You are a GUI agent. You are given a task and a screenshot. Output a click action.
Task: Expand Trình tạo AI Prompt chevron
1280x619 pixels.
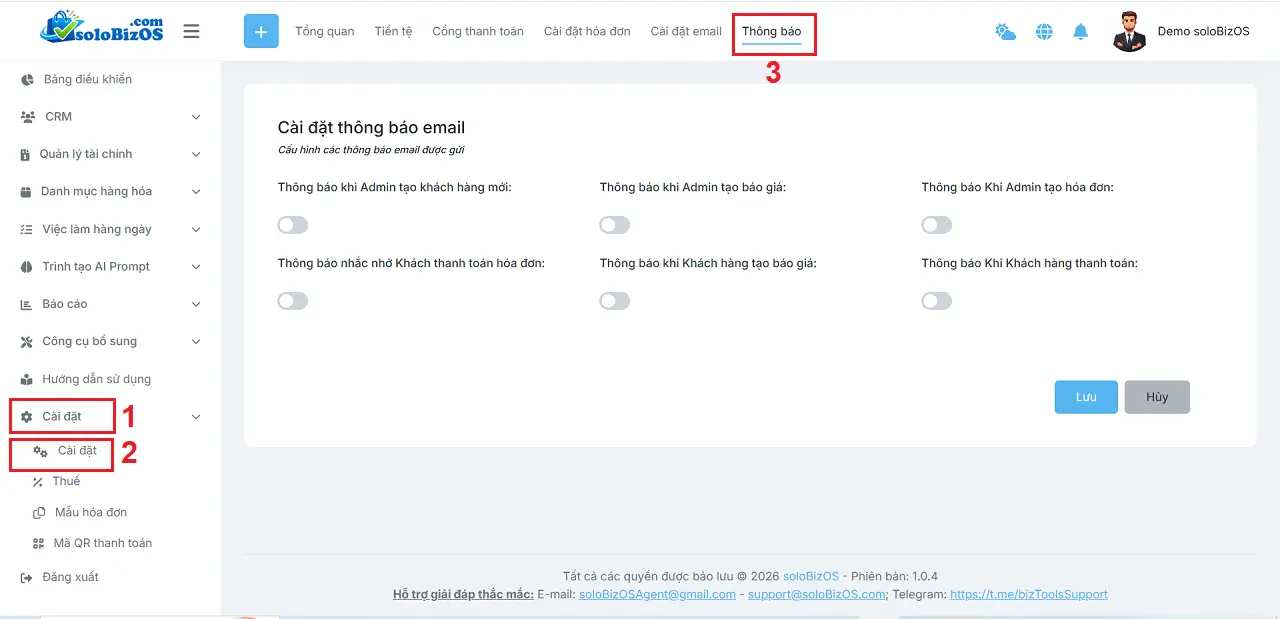tap(196, 267)
